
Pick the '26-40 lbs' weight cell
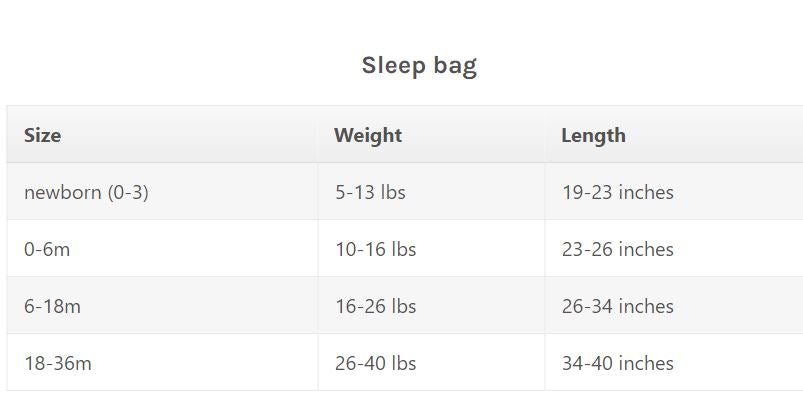[x=375, y=363]
